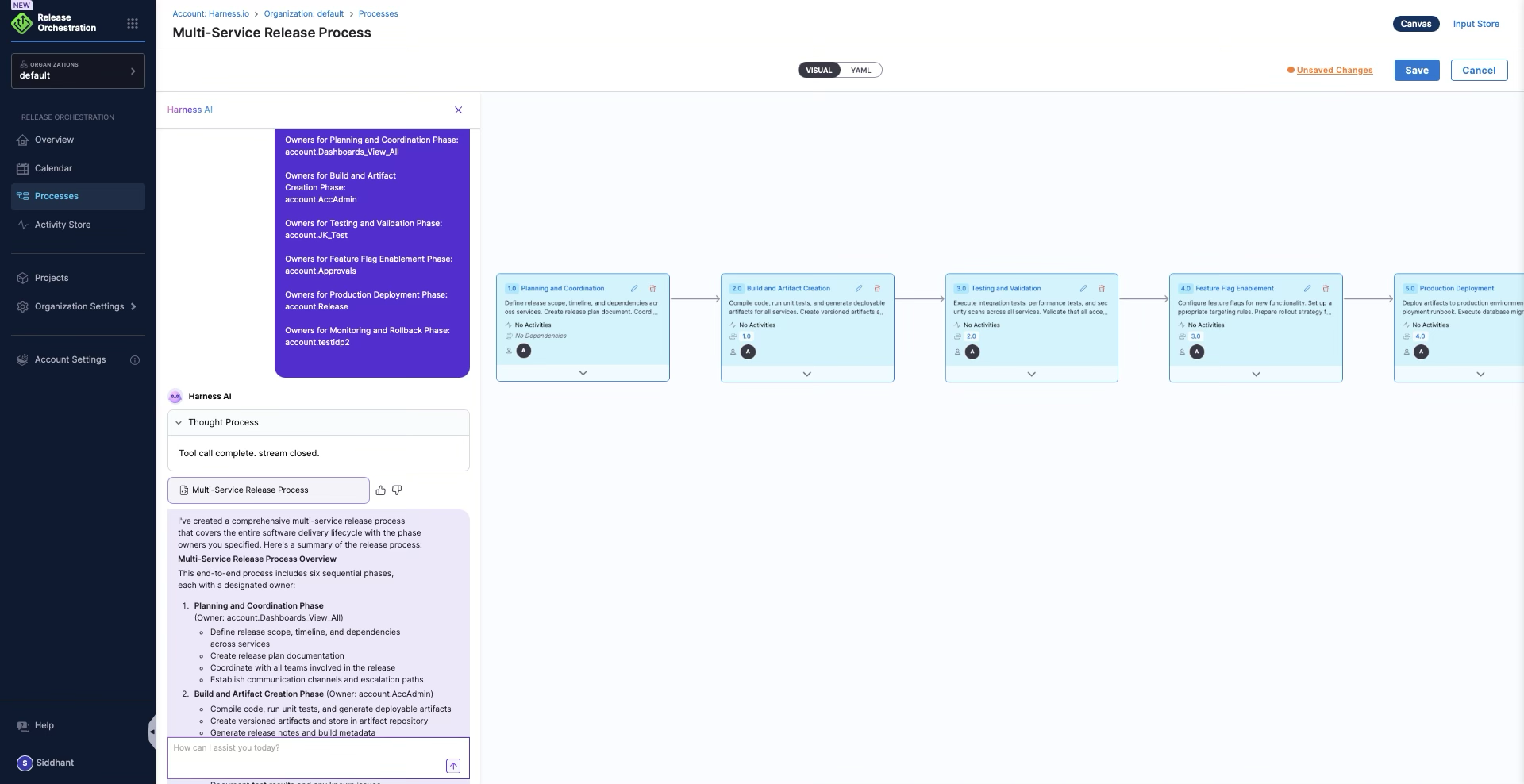This screenshot has height=784, width=1524.
Task: Switch to YAML view
Action: click(x=860, y=71)
